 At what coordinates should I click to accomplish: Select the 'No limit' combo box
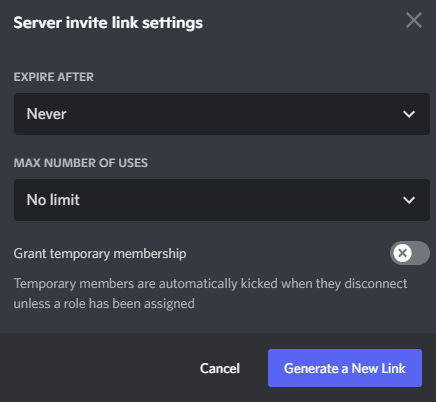(222, 200)
